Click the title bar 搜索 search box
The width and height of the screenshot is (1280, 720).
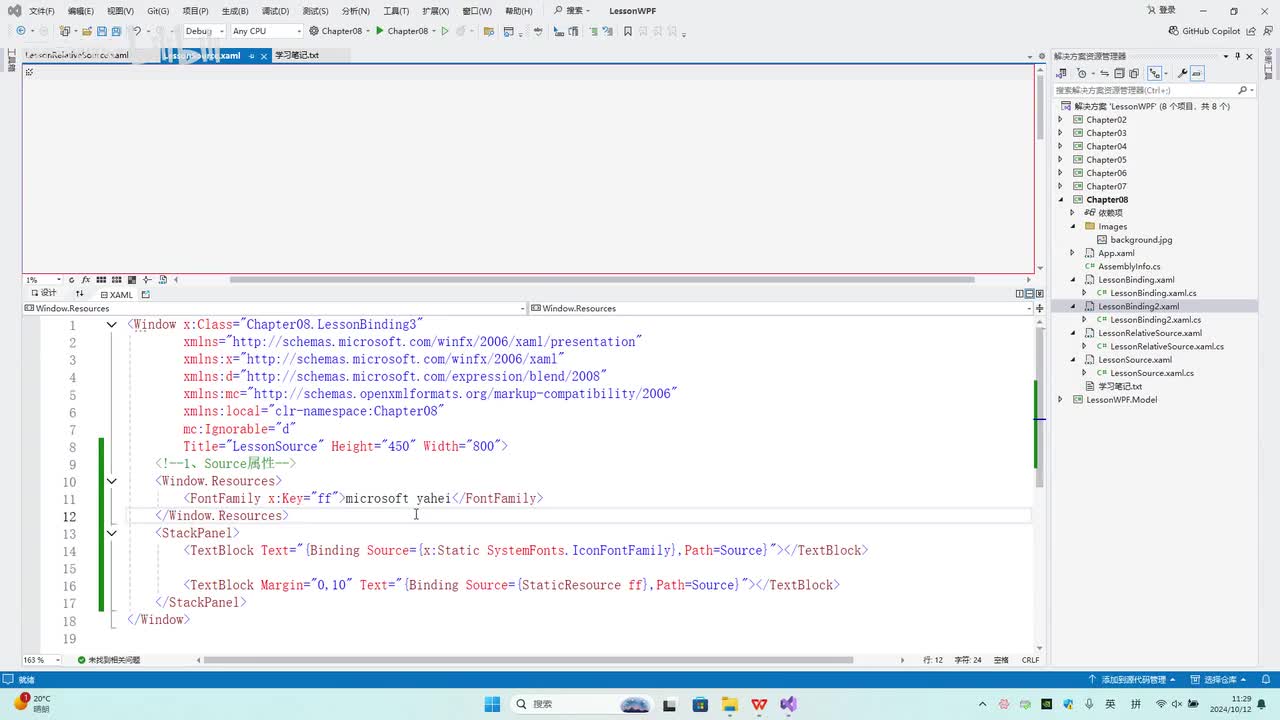pyautogui.click(x=572, y=11)
